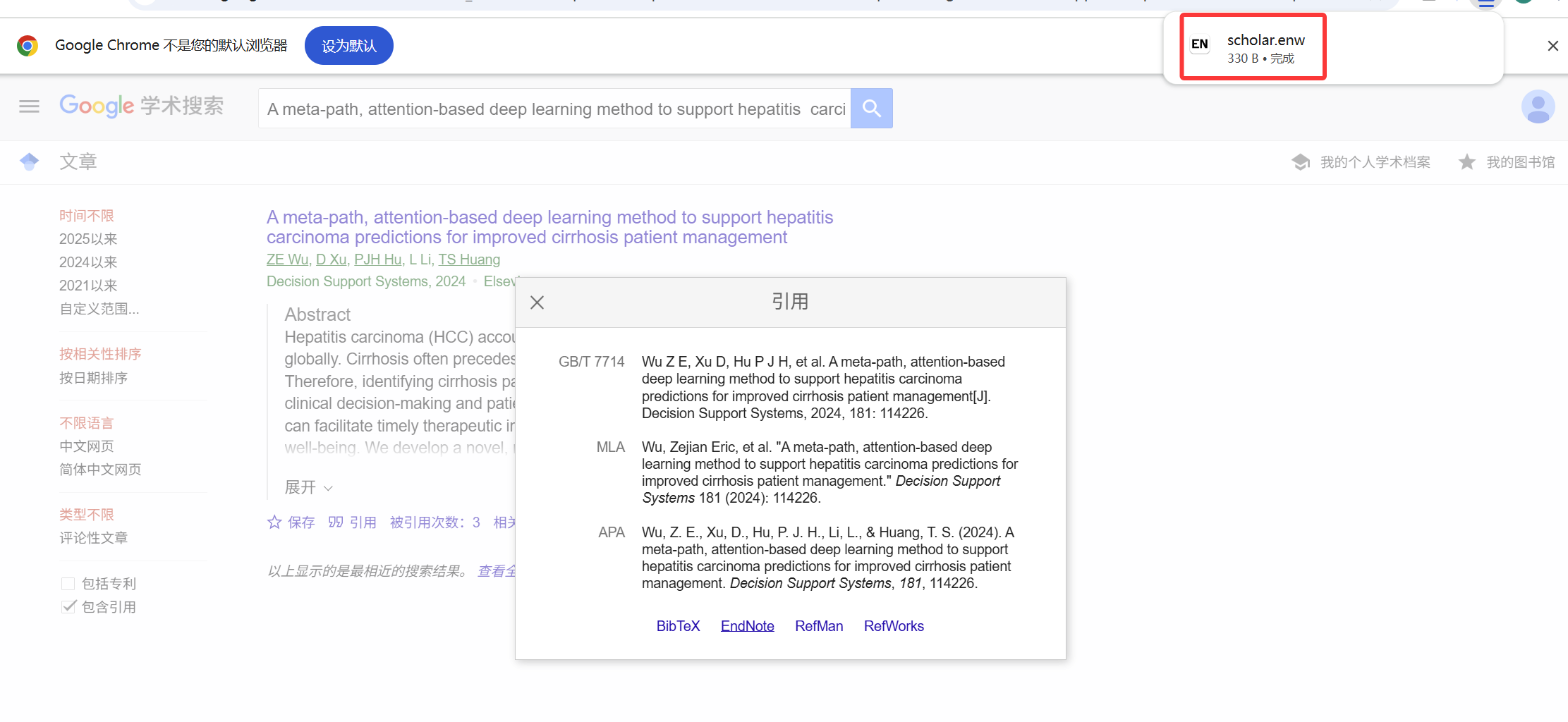Select the APA citation text

click(828, 558)
